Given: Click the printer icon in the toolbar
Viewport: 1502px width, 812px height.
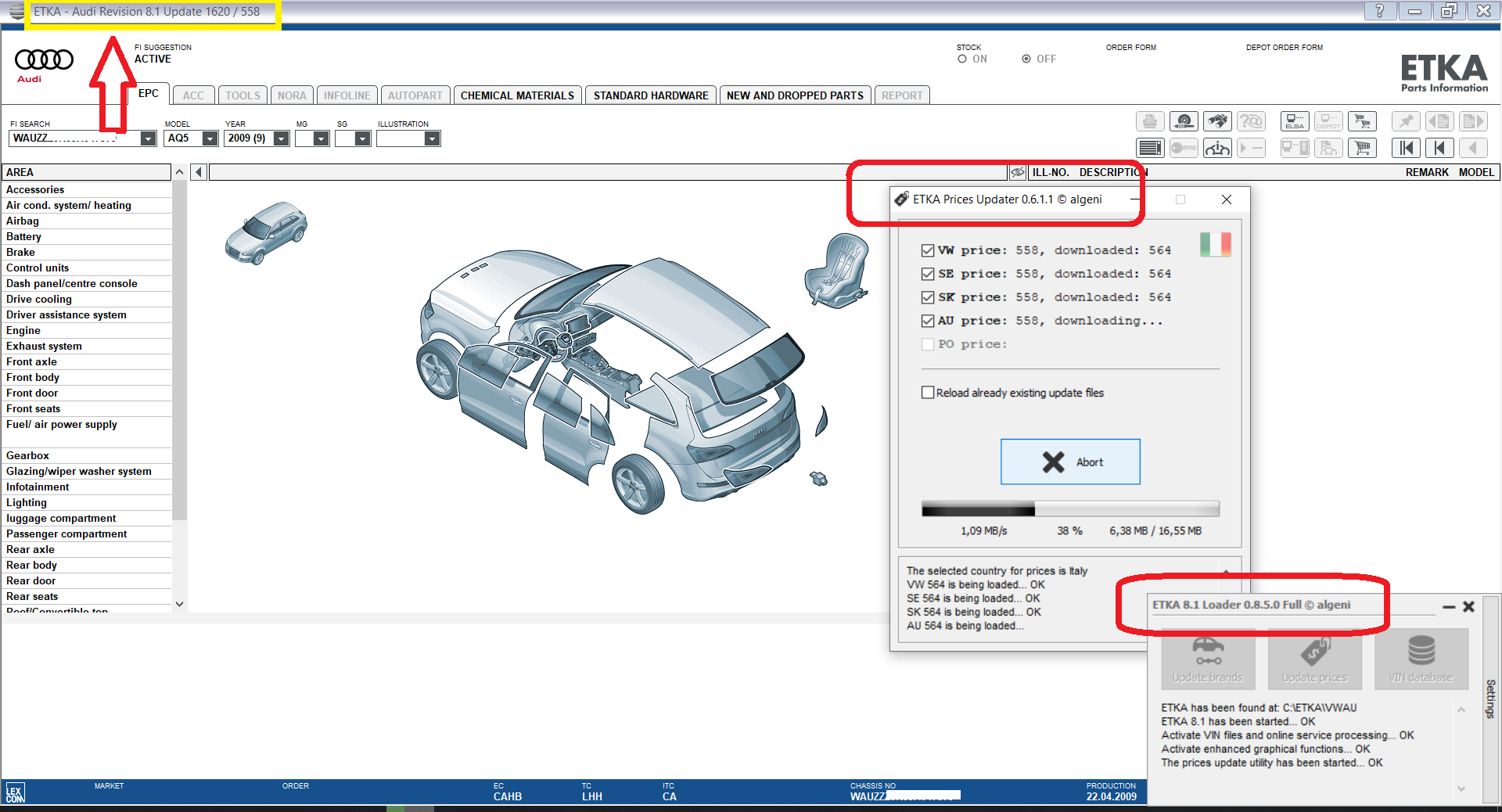Looking at the screenshot, I should pyautogui.click(x=1149, y=121).
